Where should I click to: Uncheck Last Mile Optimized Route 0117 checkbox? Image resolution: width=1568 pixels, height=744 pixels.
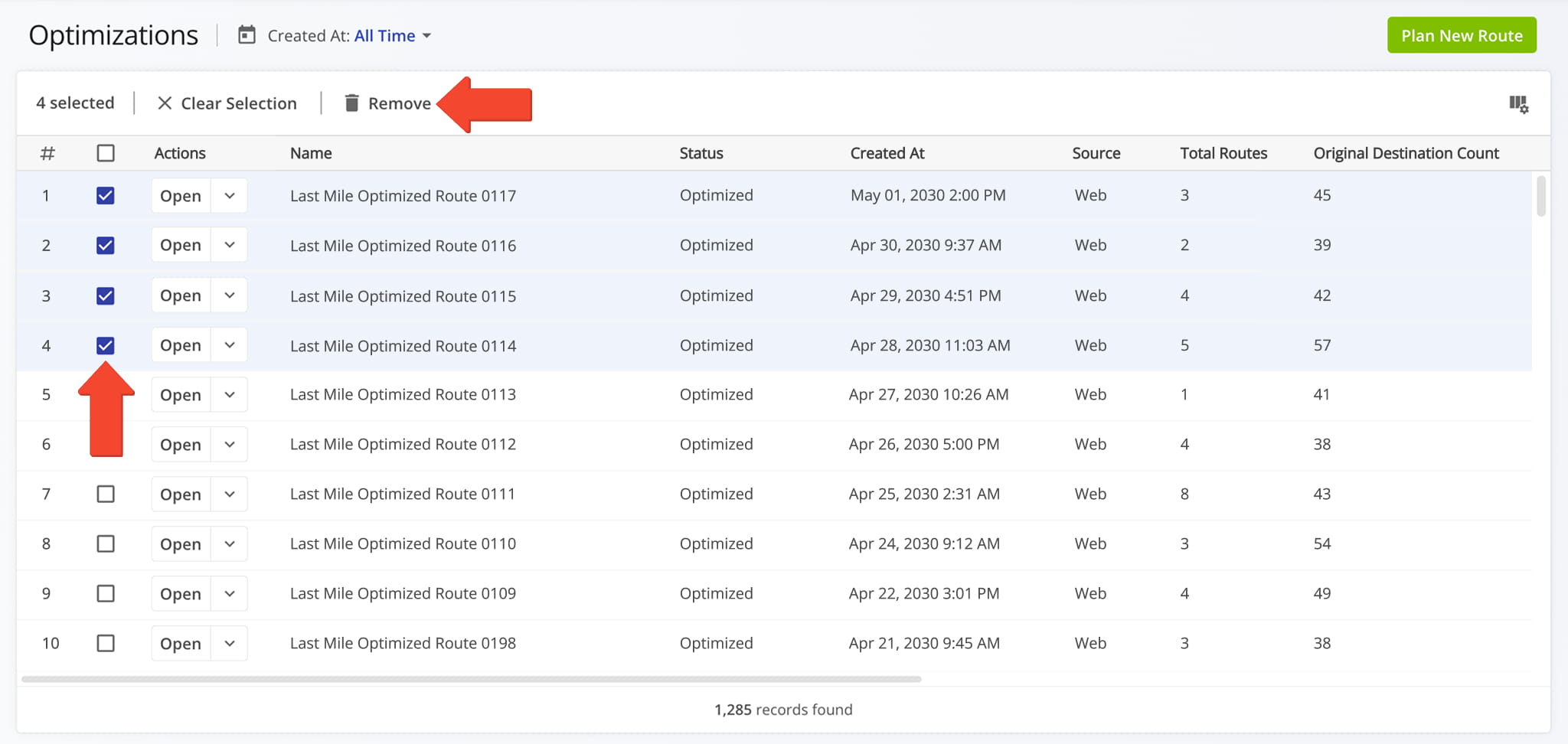pos(106,196)
